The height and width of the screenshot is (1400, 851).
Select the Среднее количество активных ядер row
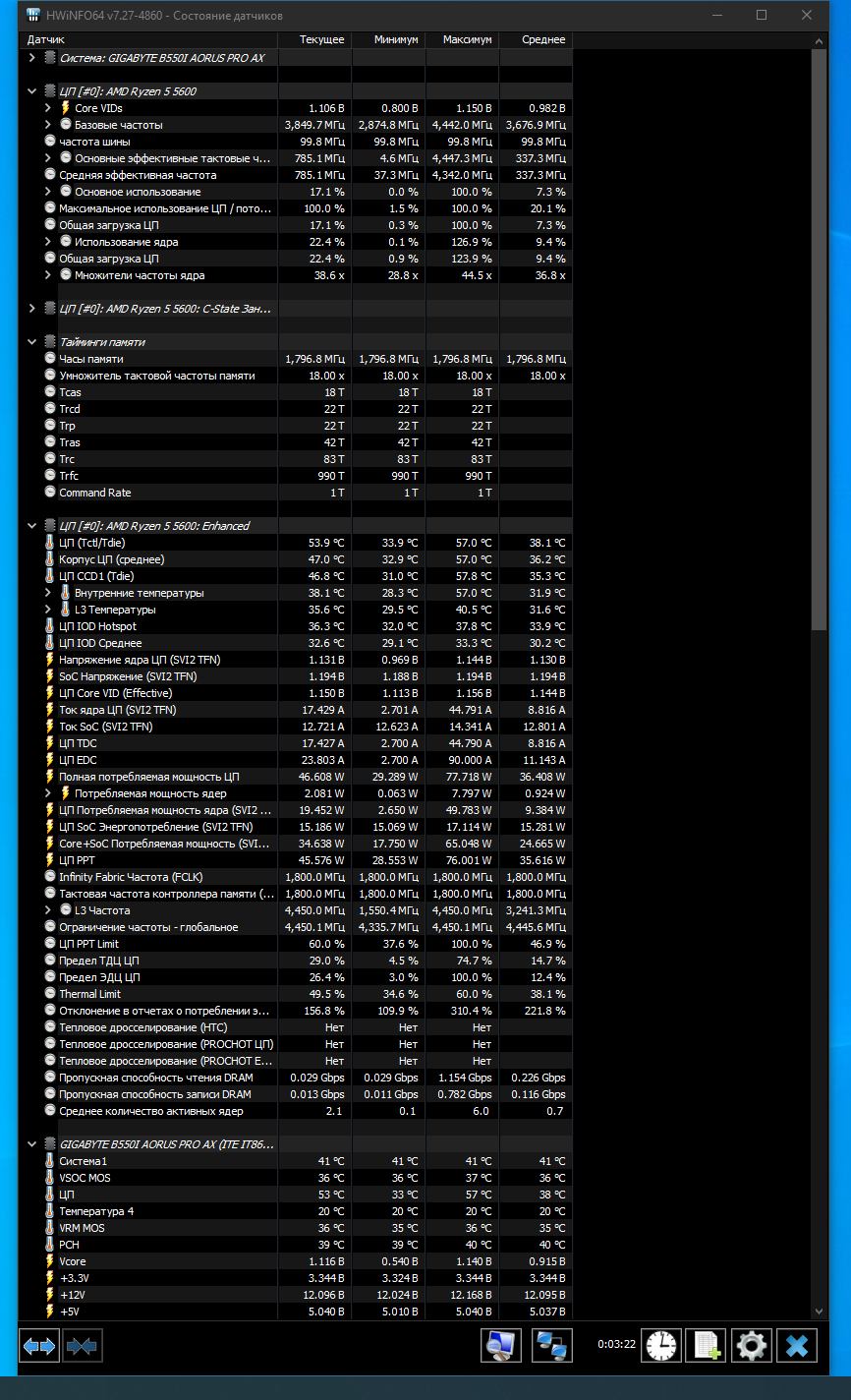pos(295,1111)
